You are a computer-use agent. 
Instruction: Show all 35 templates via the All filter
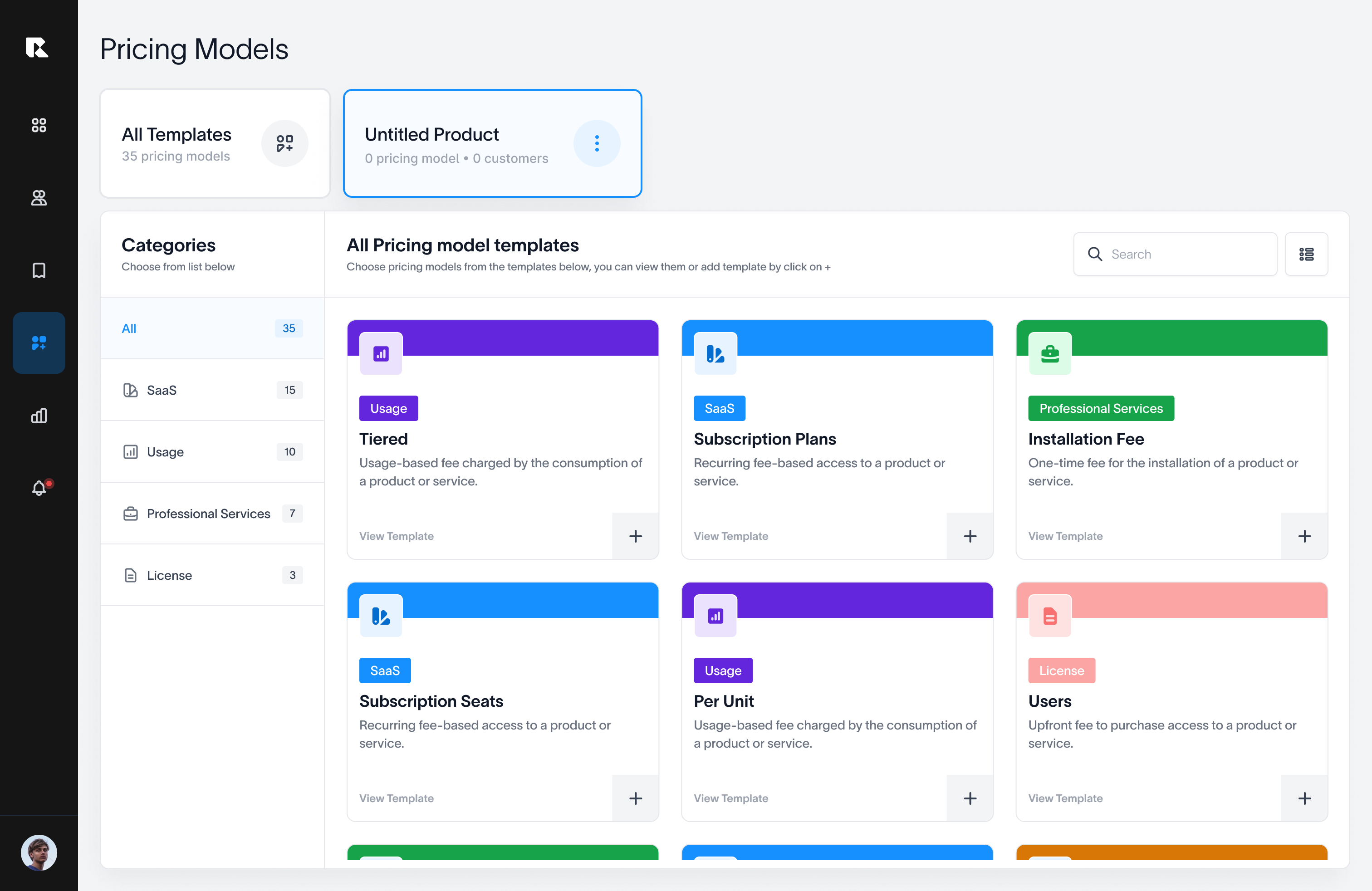211,328
